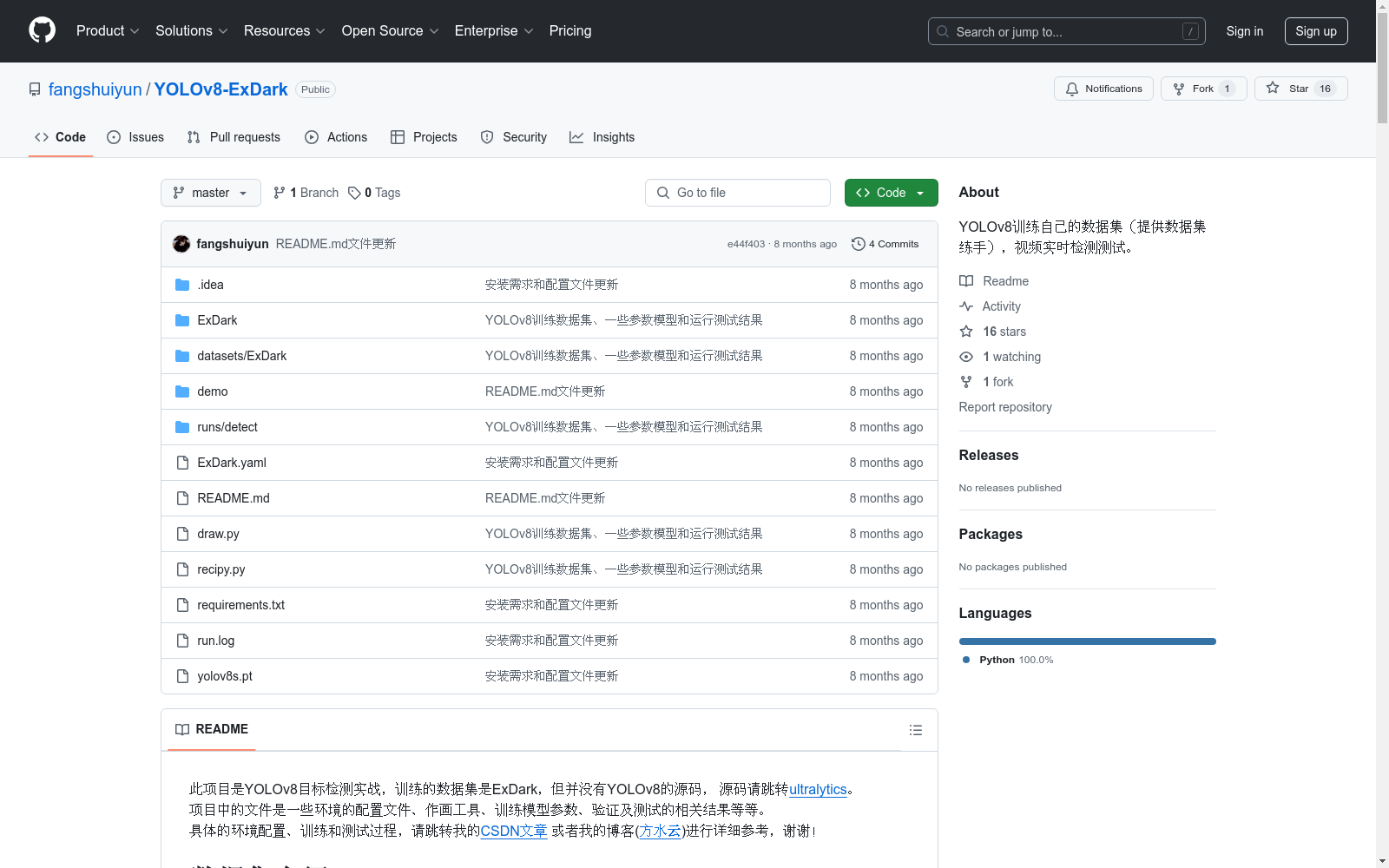Click the Report repository link
Image resolution: width=1389 pixels, height=868 pixels.
[1005, 407]
